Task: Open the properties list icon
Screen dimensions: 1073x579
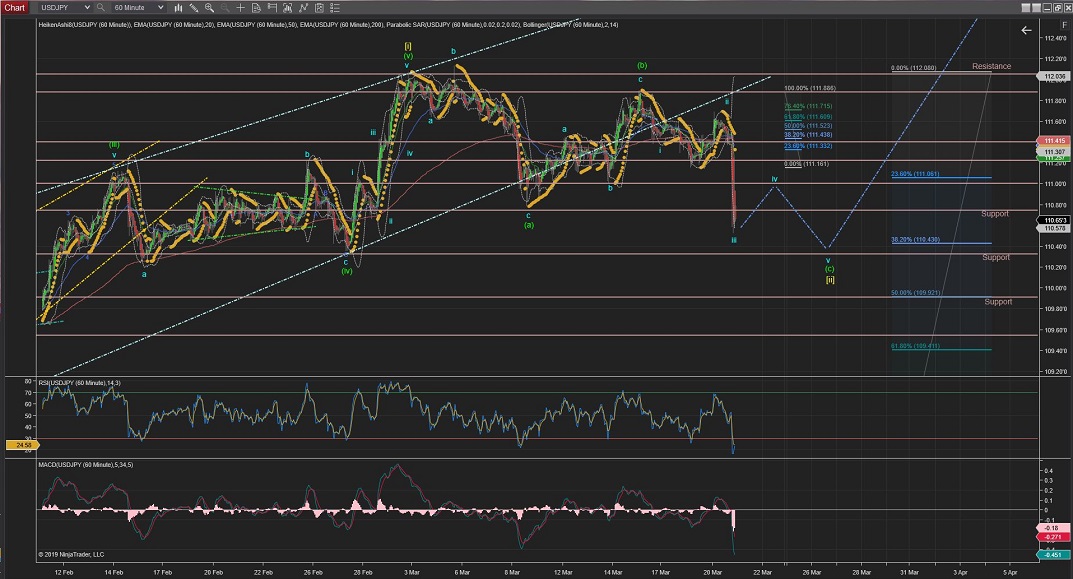Action: [335, 8]
